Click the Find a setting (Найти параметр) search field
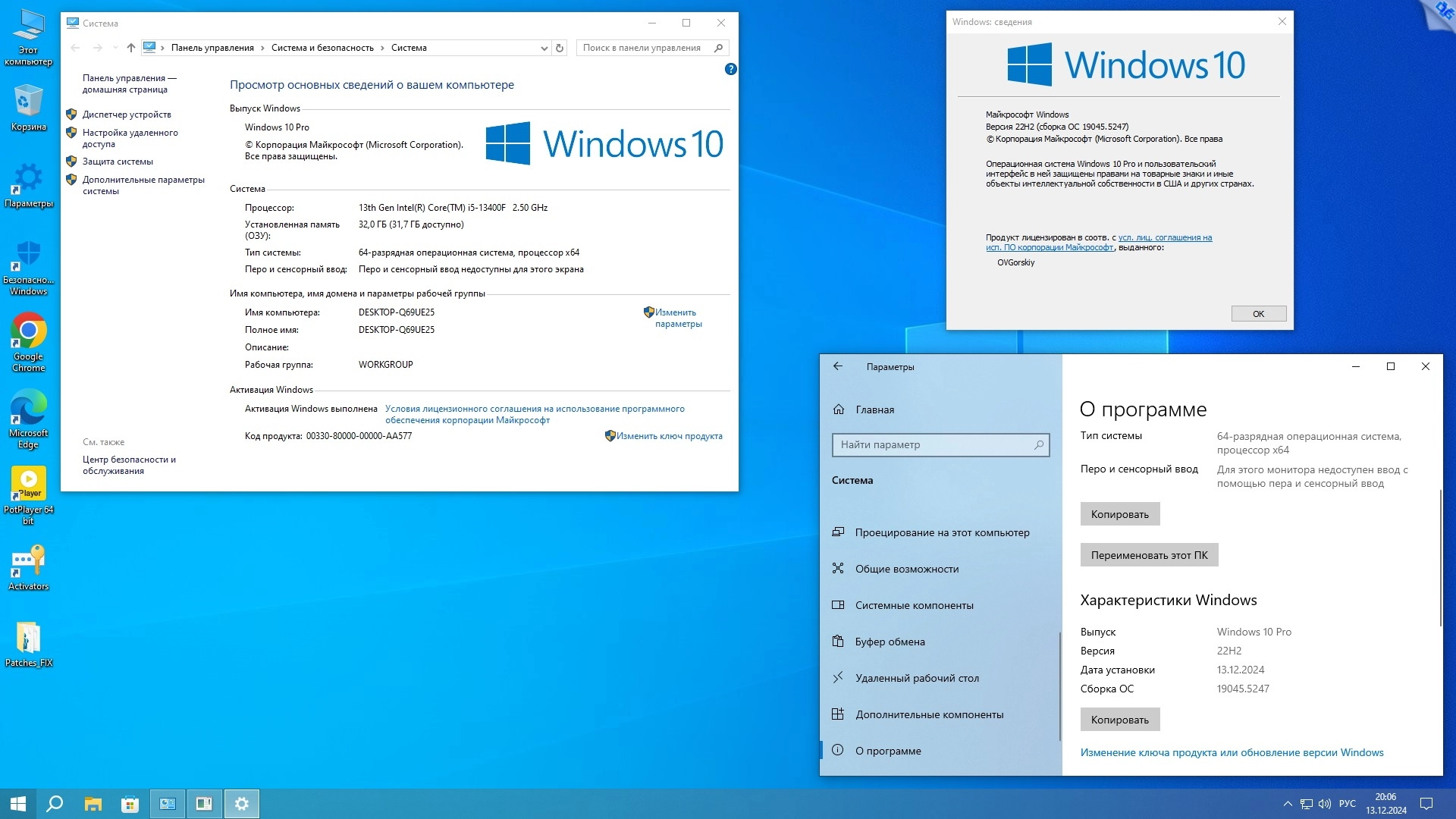Image resolution: width=1456 pixels, height=819 pixels. point(933,445)
